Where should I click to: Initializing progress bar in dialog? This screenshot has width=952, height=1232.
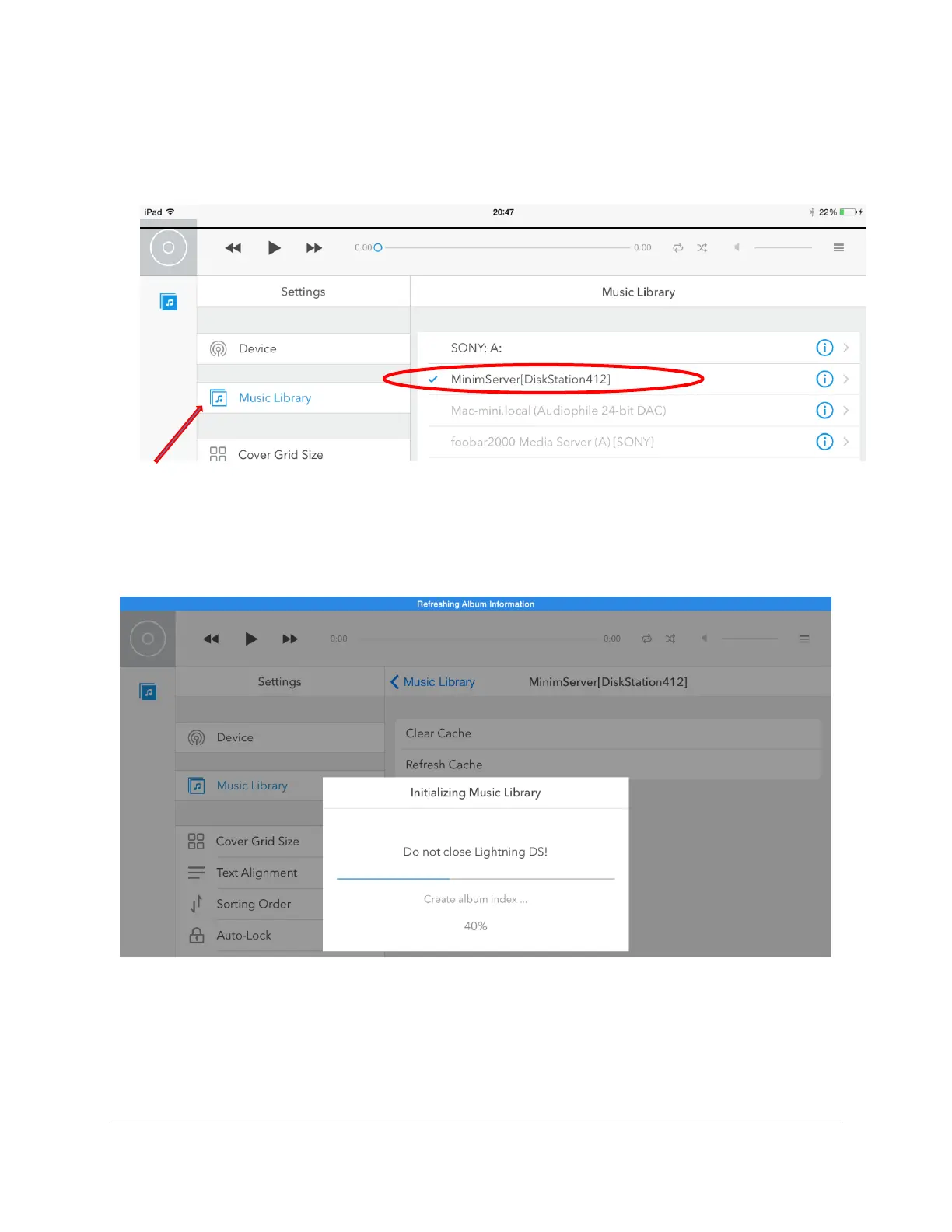(x=475, y=879)
